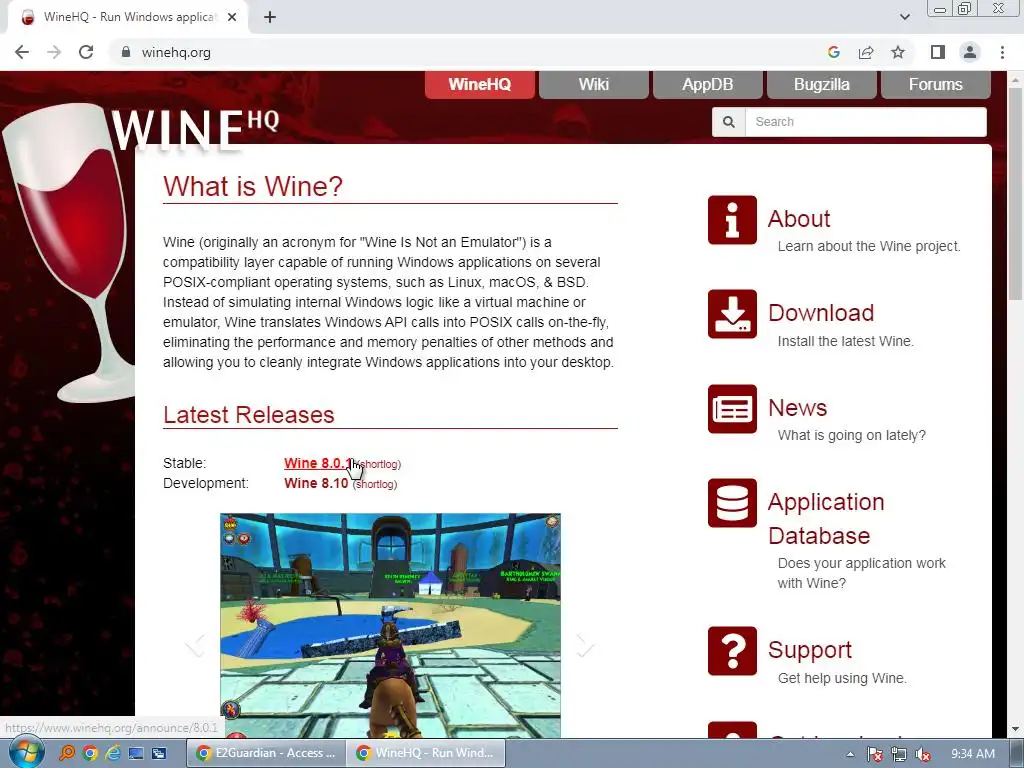Click into the site Search field
1024x768 pixels.
click(x=865, y=122)
